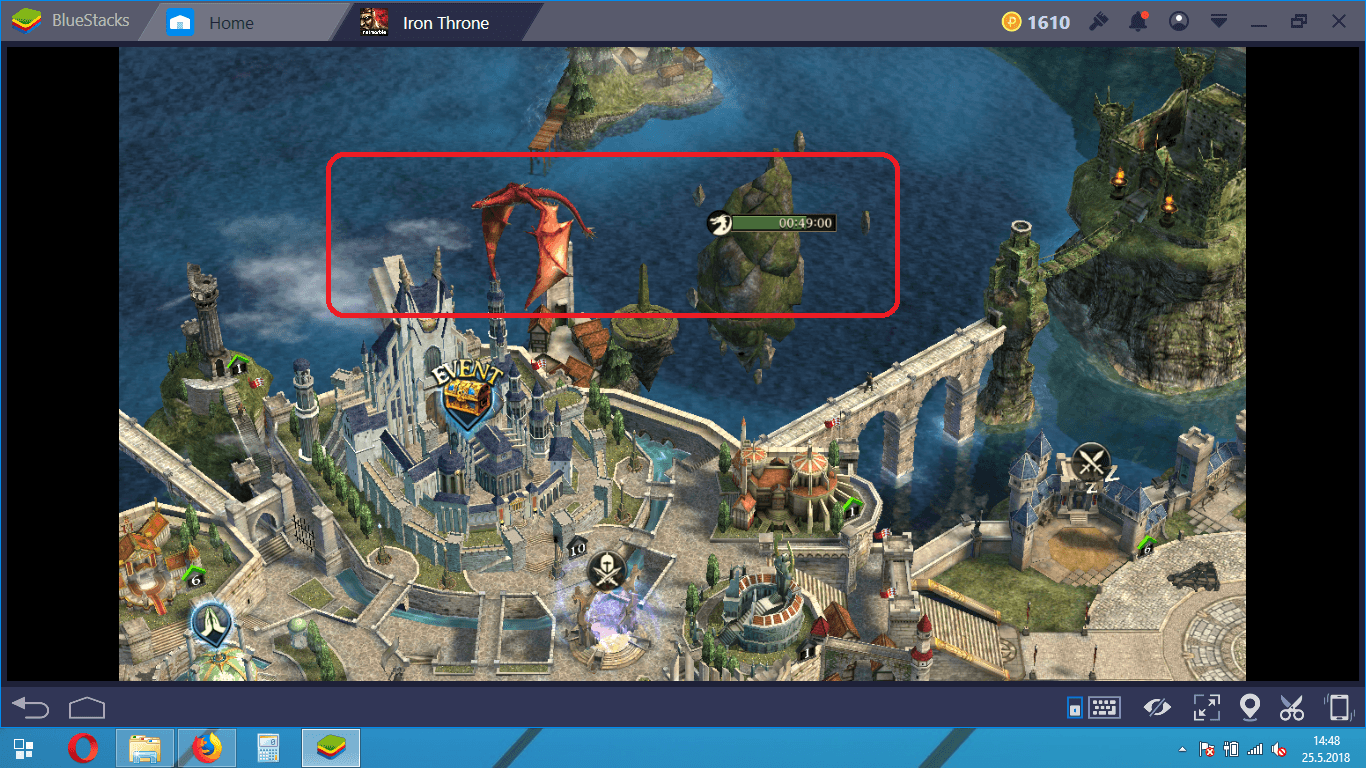Tap the sleeping crossed swords icon over barracks

pos(1092,464)
